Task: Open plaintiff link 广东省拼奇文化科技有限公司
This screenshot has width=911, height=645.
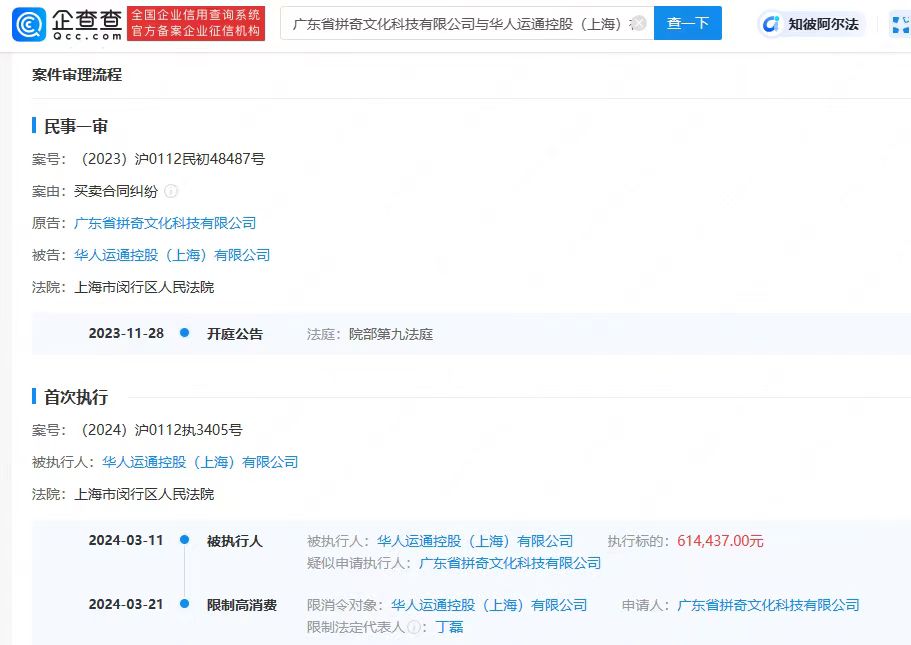Action: pos(165,223)
